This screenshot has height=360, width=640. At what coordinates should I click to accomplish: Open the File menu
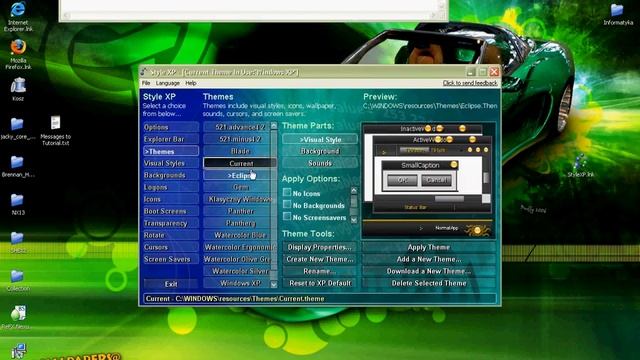(146, 83)
